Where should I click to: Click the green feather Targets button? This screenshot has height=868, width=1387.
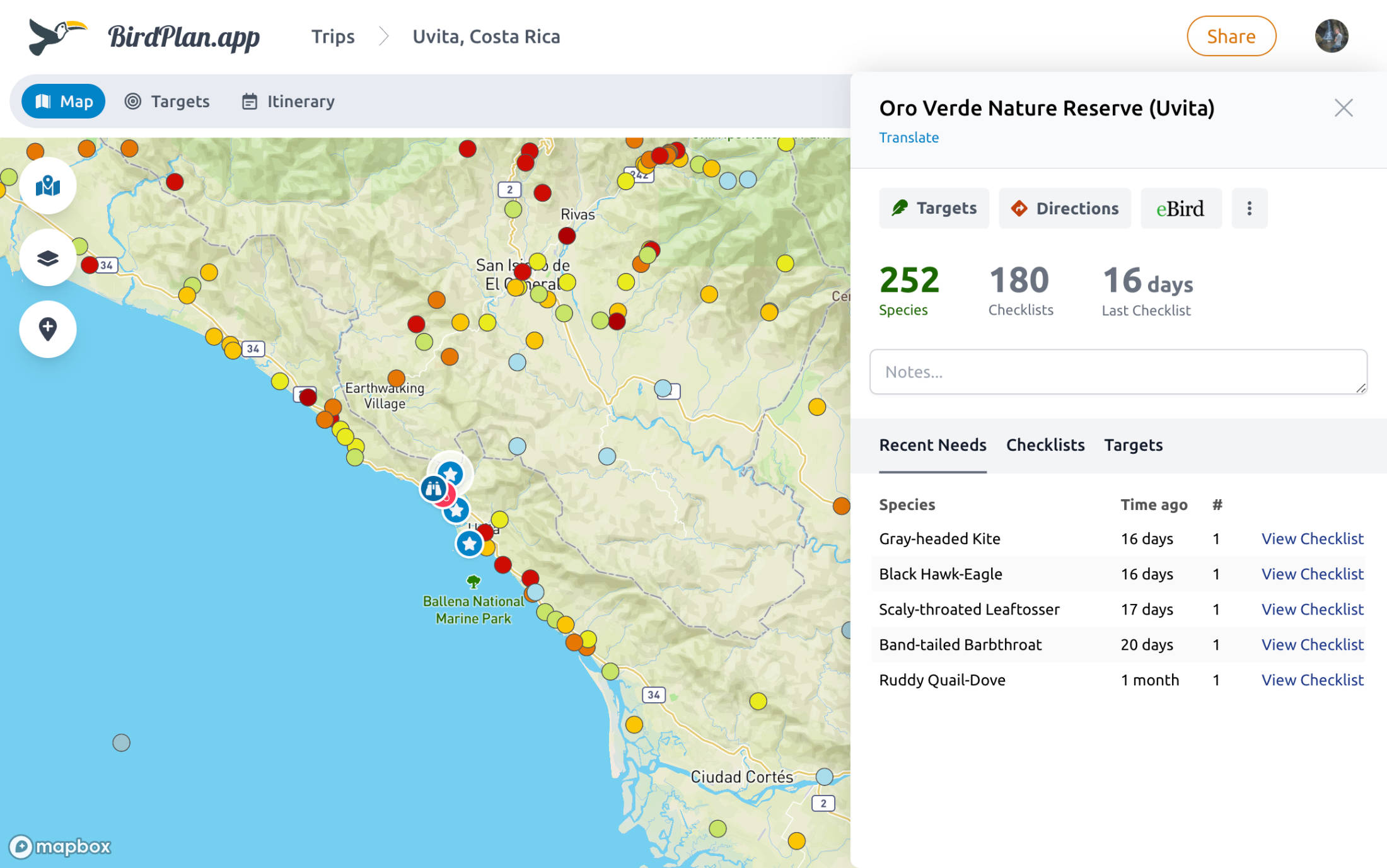(934, 208)
